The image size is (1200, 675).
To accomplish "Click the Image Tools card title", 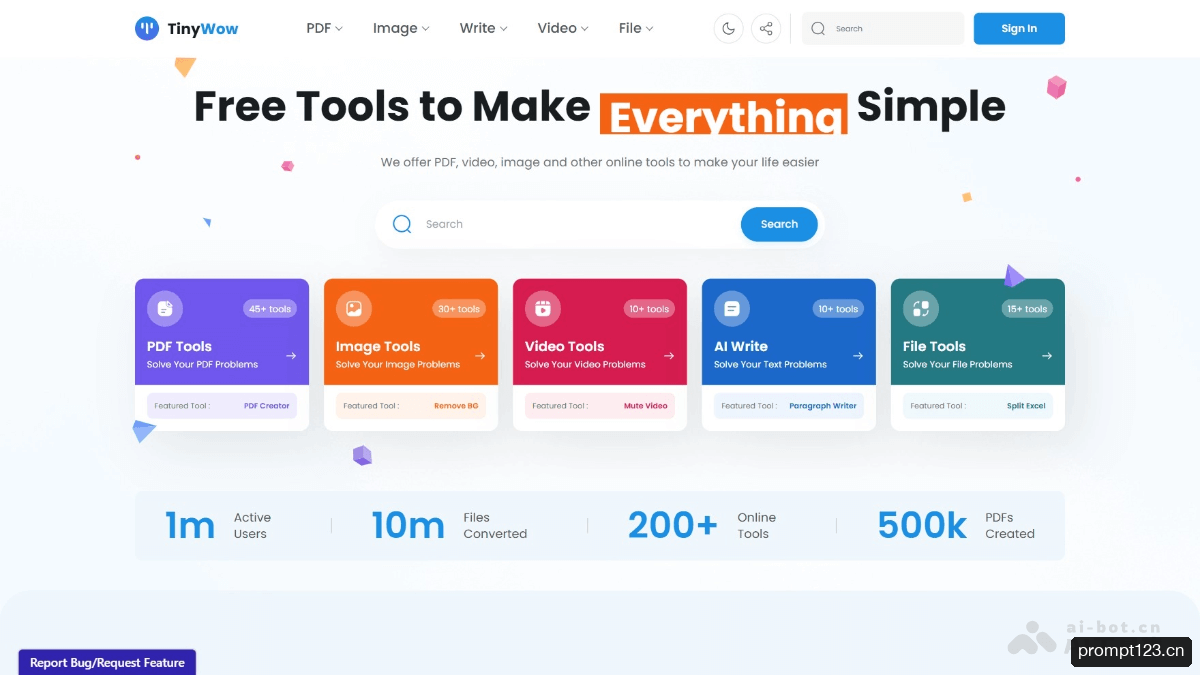I will click(x=378, y=346).
